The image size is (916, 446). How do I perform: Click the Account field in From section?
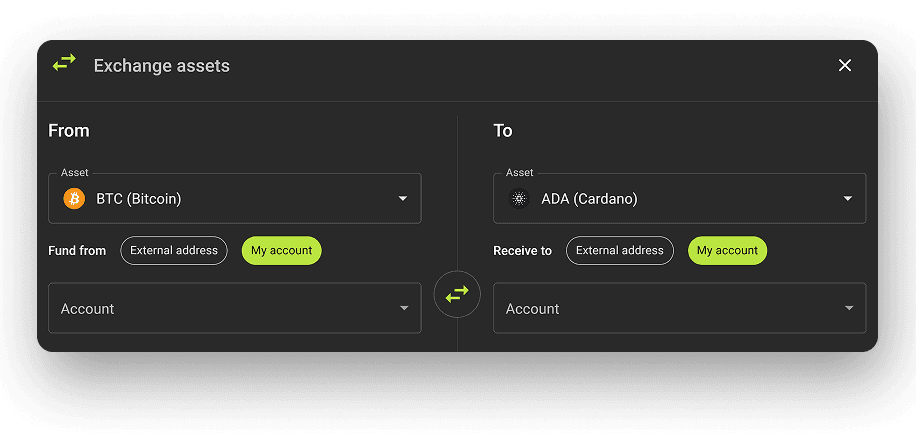coord(220,308)
